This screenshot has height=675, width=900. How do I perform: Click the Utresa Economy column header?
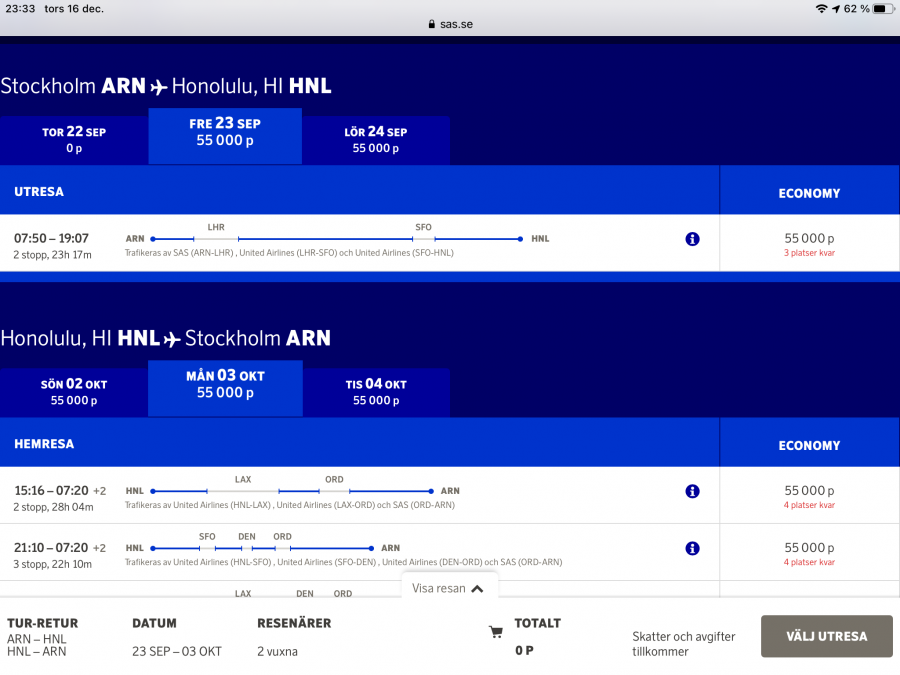click(809, 193)
